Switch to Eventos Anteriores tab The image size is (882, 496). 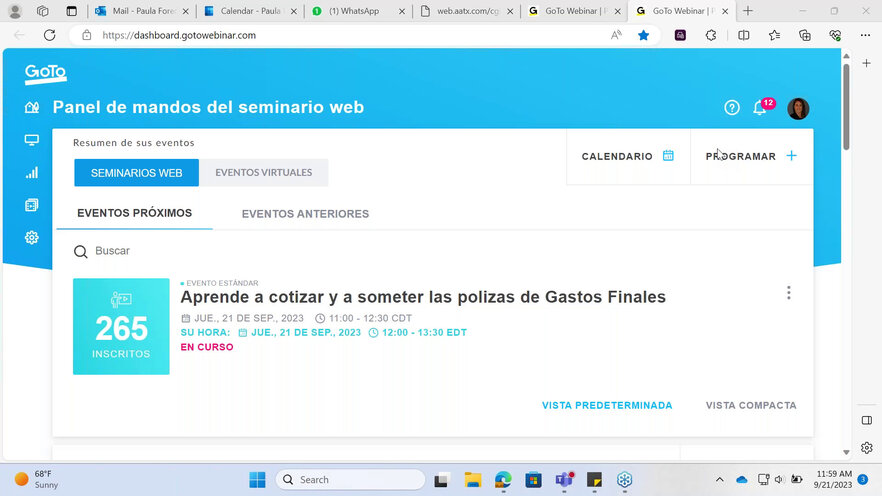(305, 214)
